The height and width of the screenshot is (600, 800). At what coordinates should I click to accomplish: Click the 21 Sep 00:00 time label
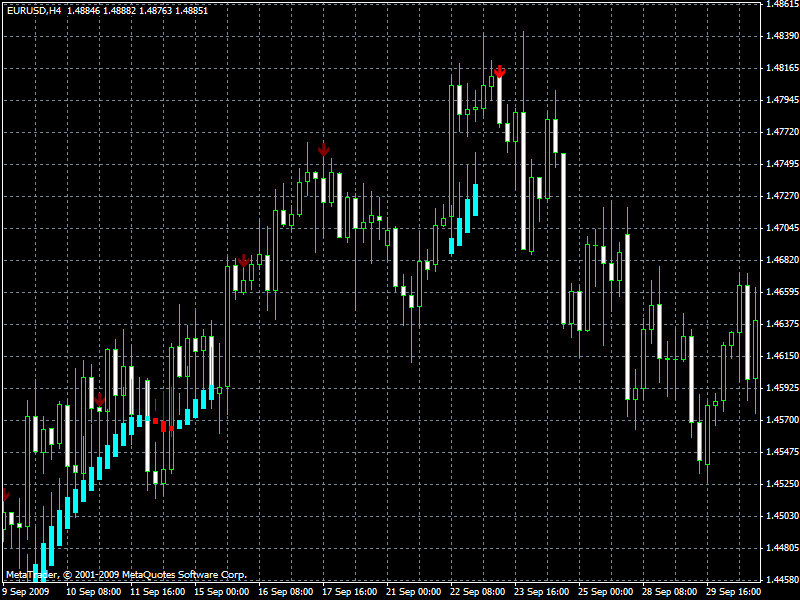(x=414, y=592)
